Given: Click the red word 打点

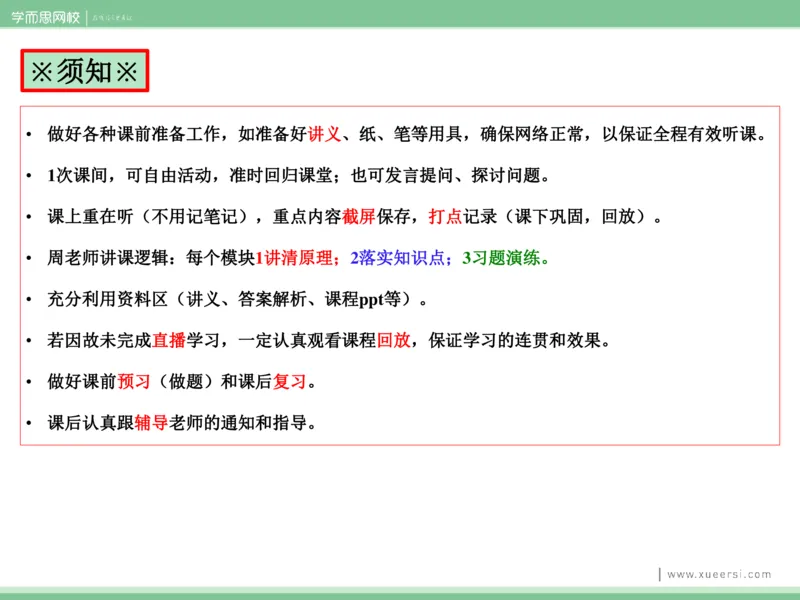Looking at the screenshot, I should click(x=445, y=217).
